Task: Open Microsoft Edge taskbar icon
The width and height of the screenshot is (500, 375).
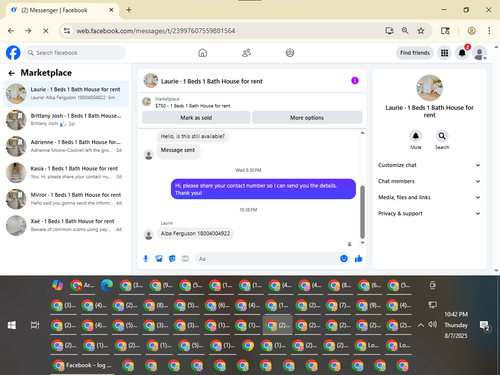Action: 107,285
